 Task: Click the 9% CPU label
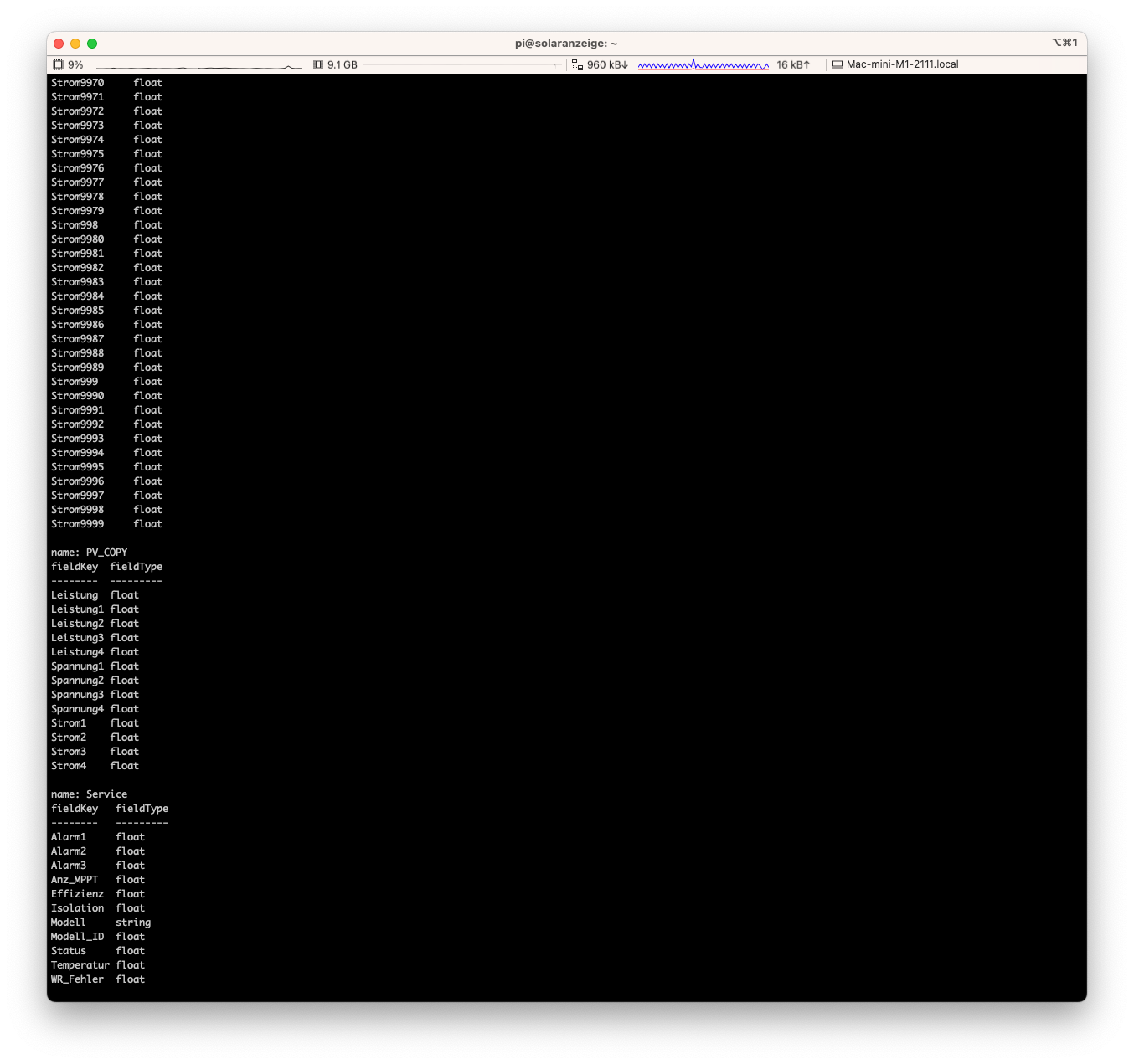(x=75, y=64)
